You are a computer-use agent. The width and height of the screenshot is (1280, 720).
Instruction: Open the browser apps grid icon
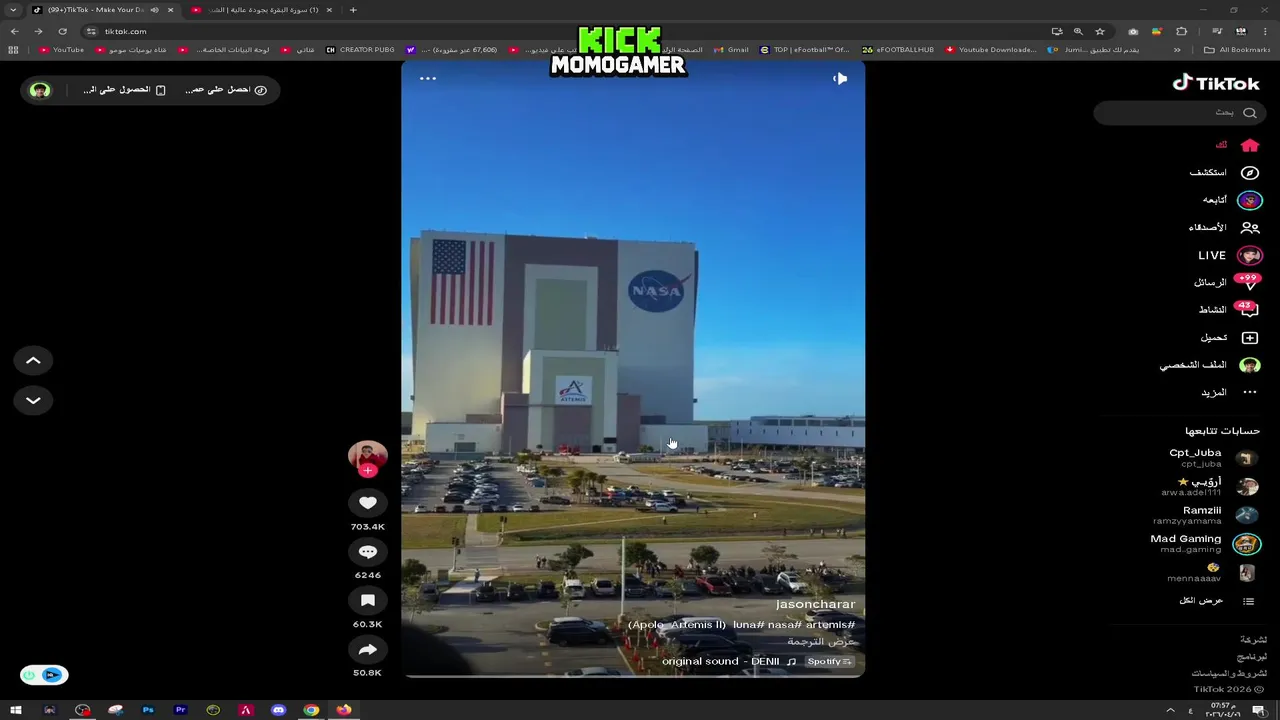pyautogui.click(x=13, y=50)
